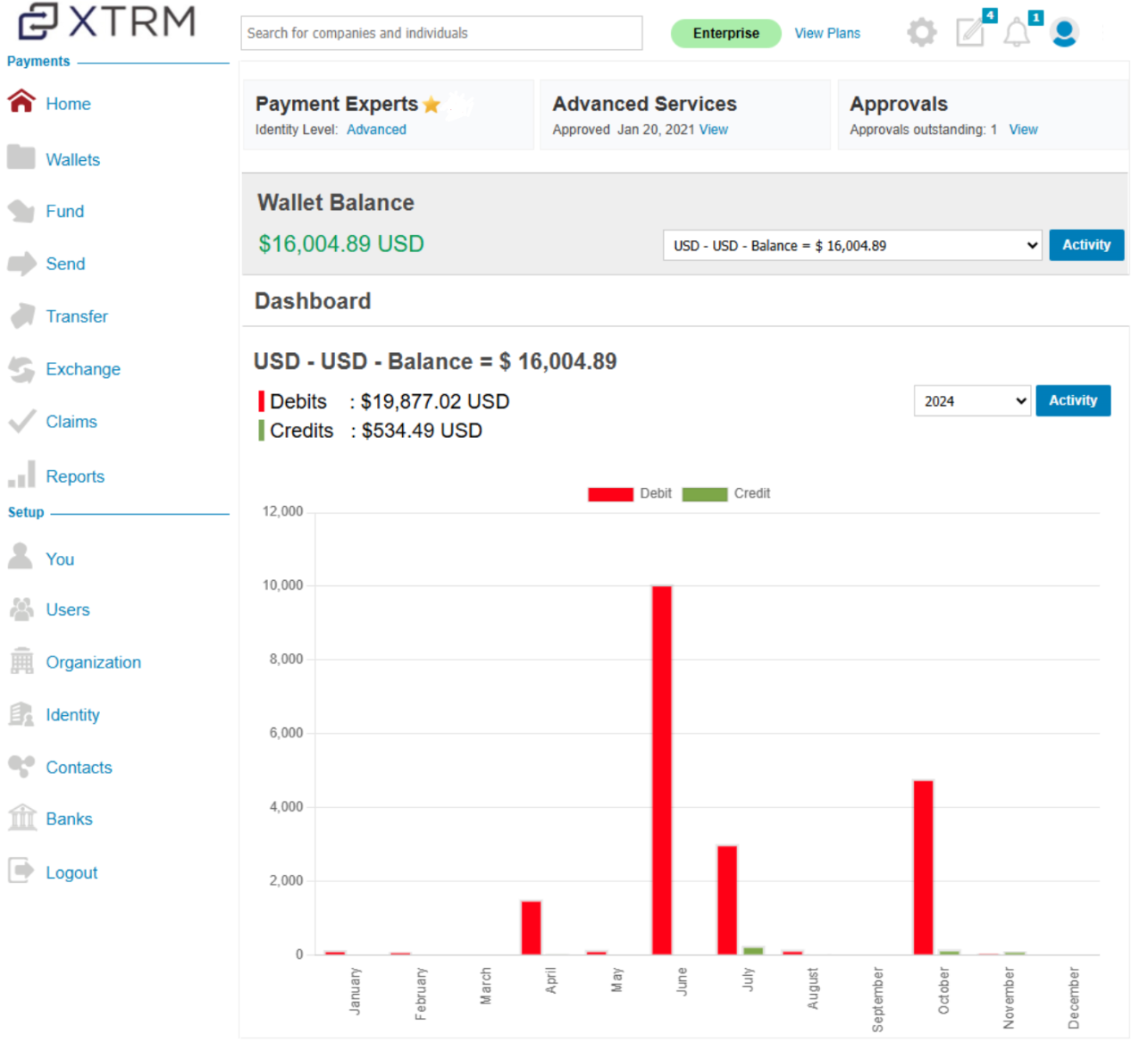
Task: Click View link under Approvals
Action: click(1023, 130)
